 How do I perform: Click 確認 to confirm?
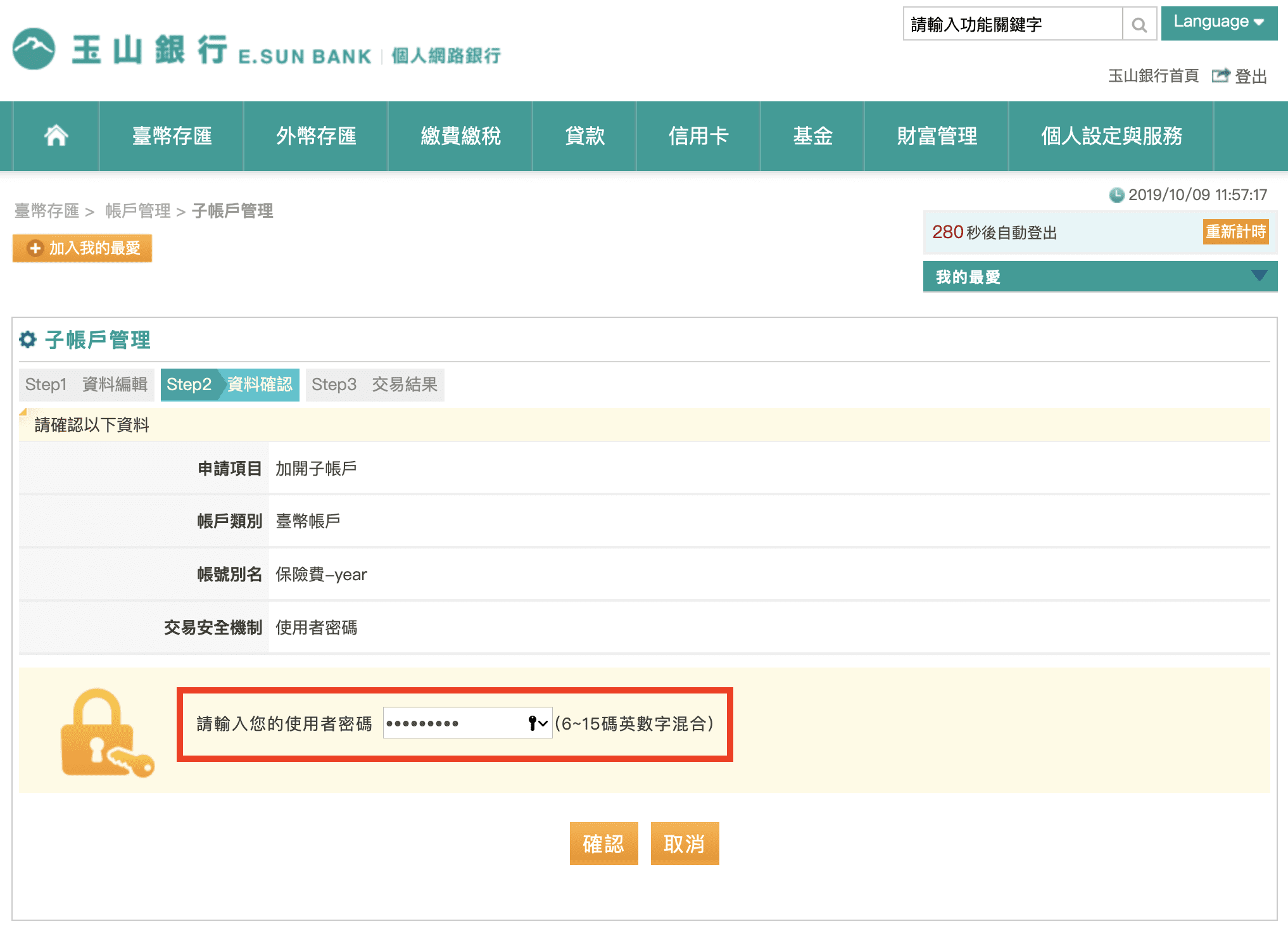(x=603, y=844)
